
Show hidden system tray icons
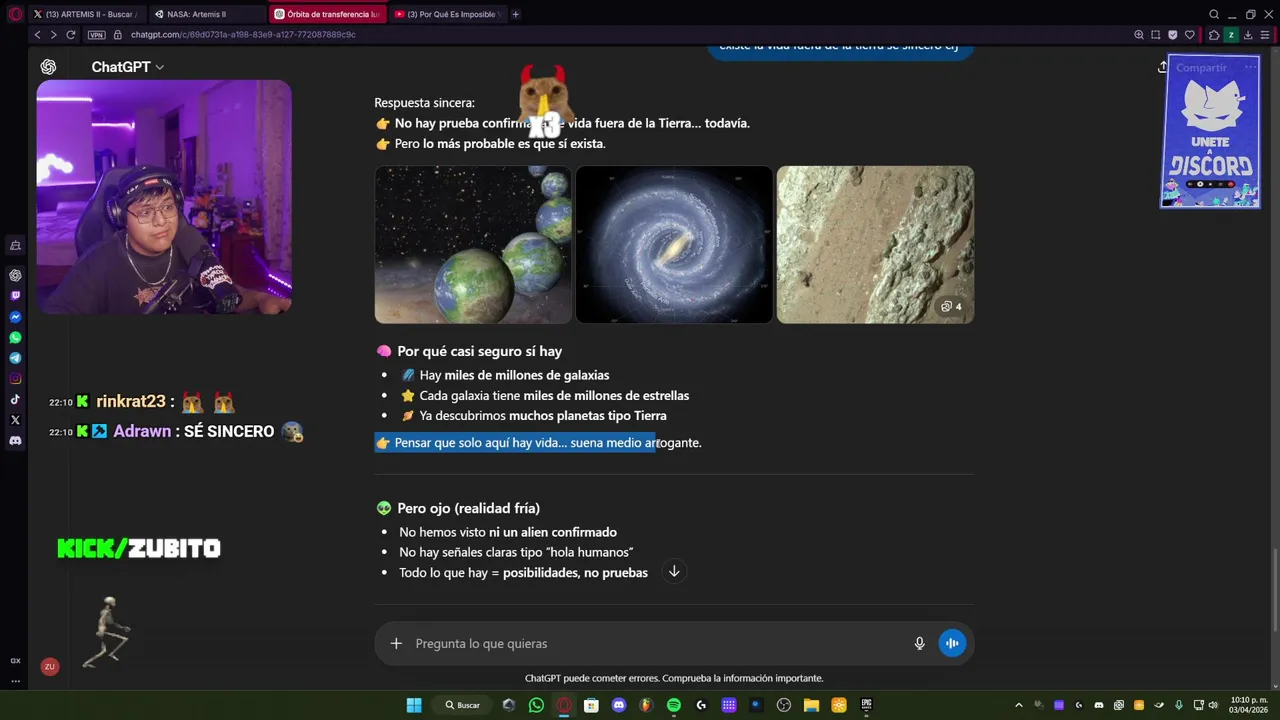[x=1018, y=705]
